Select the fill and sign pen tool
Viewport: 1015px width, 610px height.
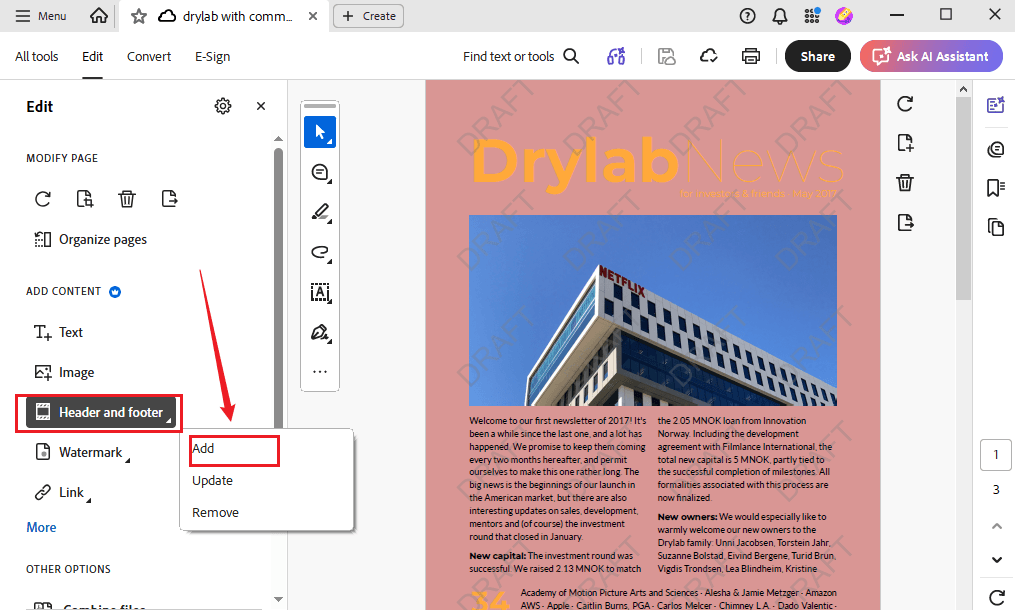[x=320, y=333]
